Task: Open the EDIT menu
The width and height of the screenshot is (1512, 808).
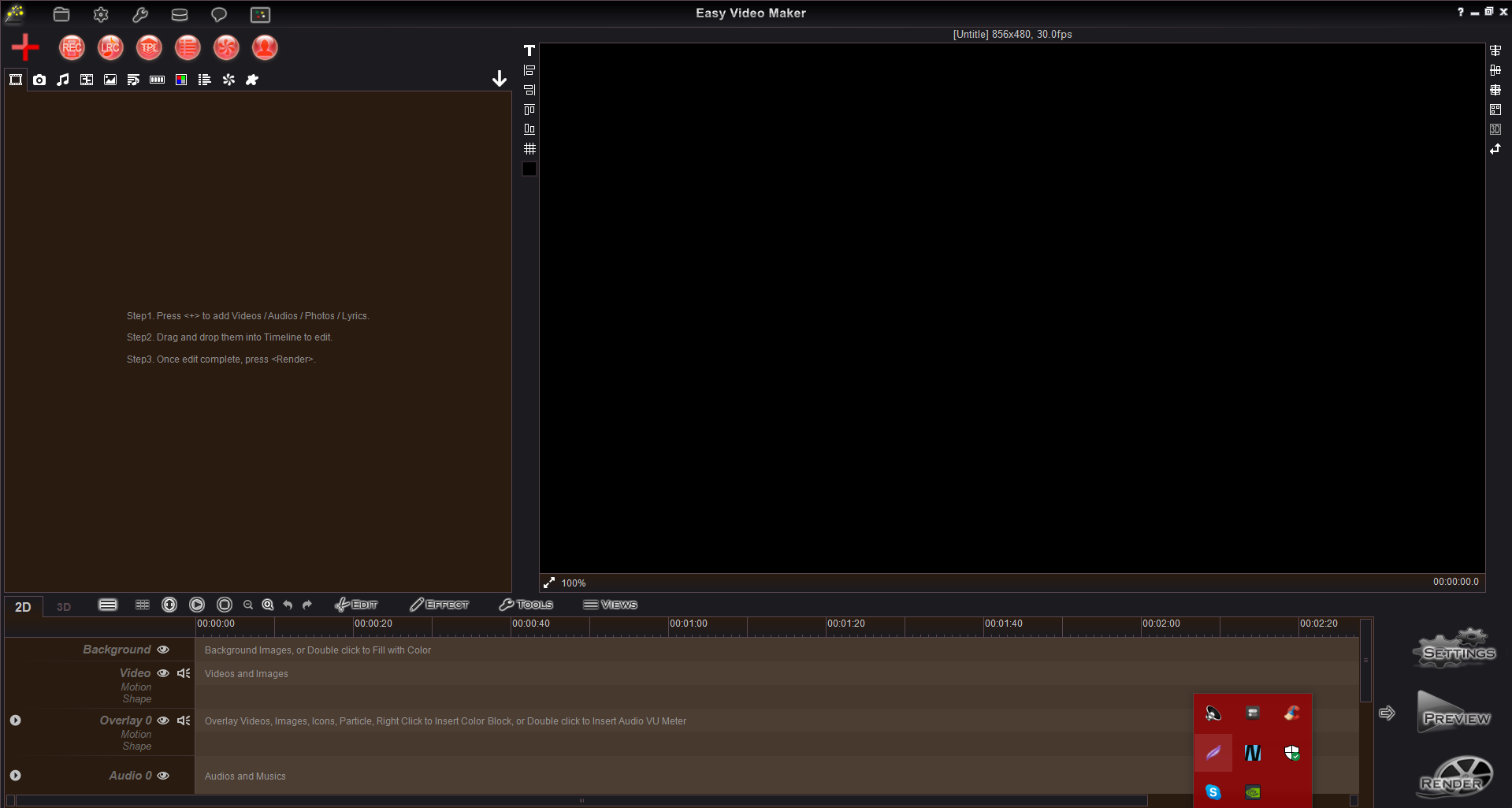Action: pyautogui.click(x=356, y=605)
